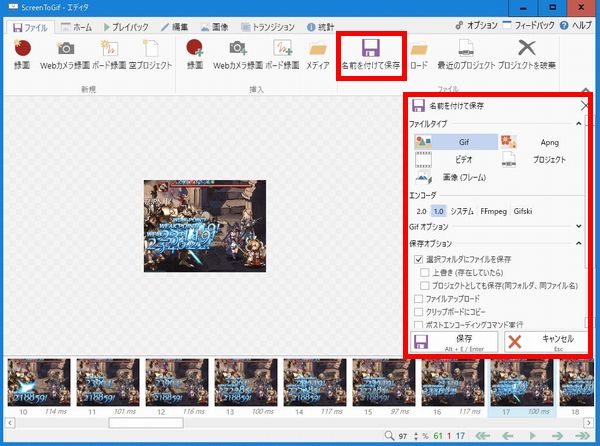
Task: Select ビデオ file type
Action: click(x=456, y=159)
